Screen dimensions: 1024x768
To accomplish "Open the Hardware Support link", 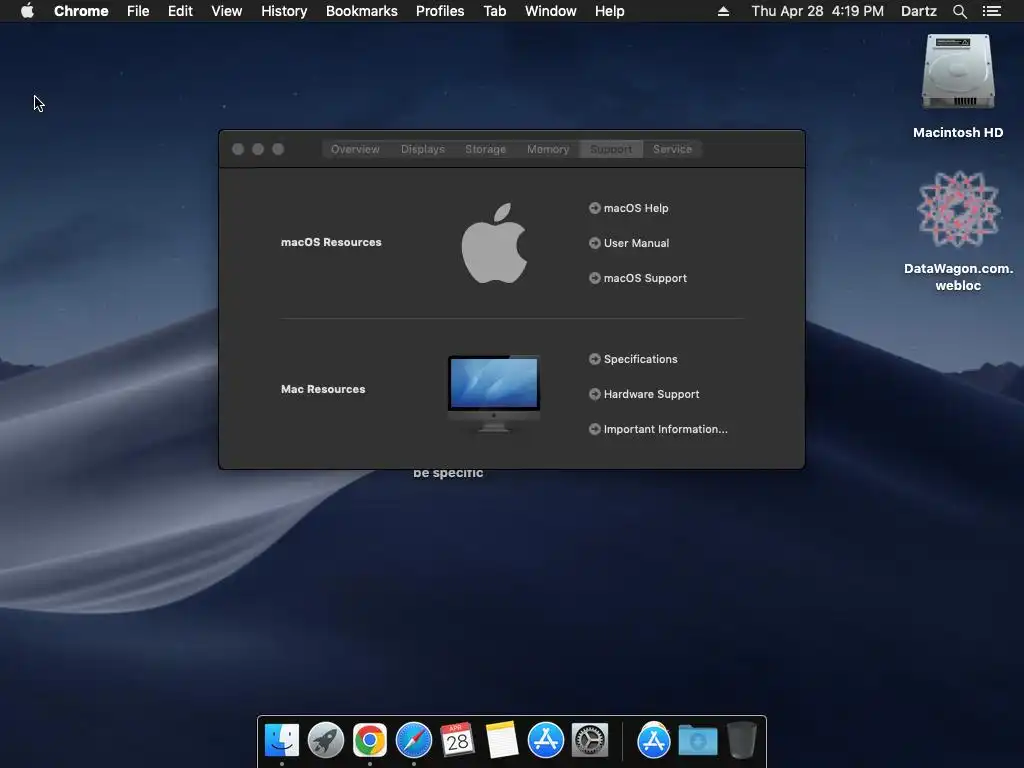I will [651, 394].
